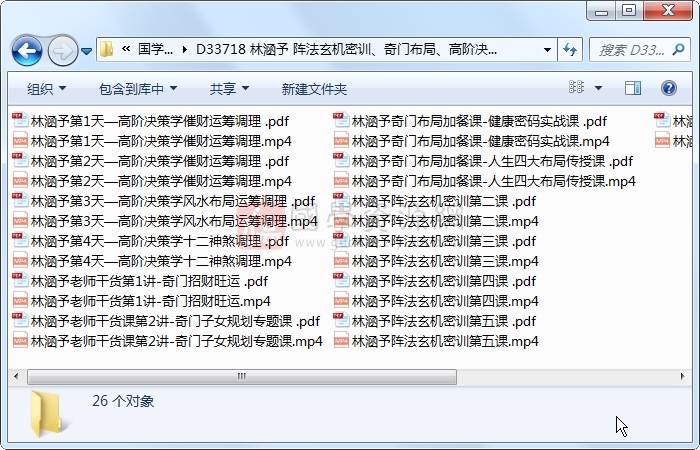Viewport: 700px width, 450px height.
Task: Select MP4 icon of 干货课第2讲-奇门子女规划专题课.mp4
Action: click(x=21, y=341)
